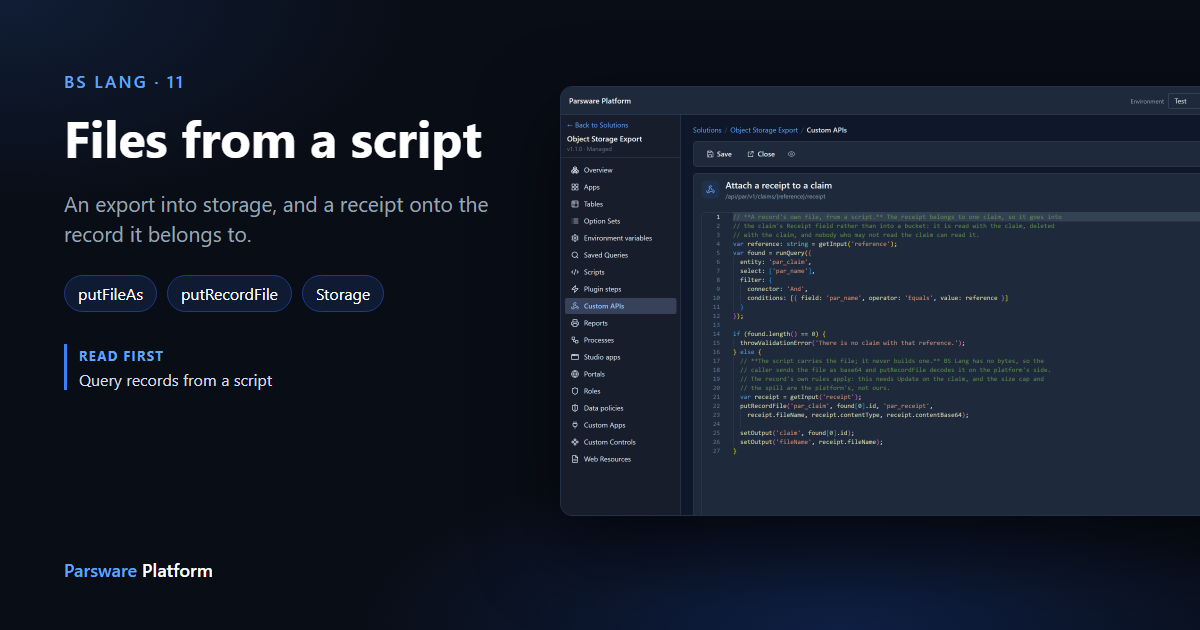Viewport: 1200px width, 630px height.
Task: Toggle the eye preview icon in toolbar
Action: pyautogui.click(x=791, y=154)
